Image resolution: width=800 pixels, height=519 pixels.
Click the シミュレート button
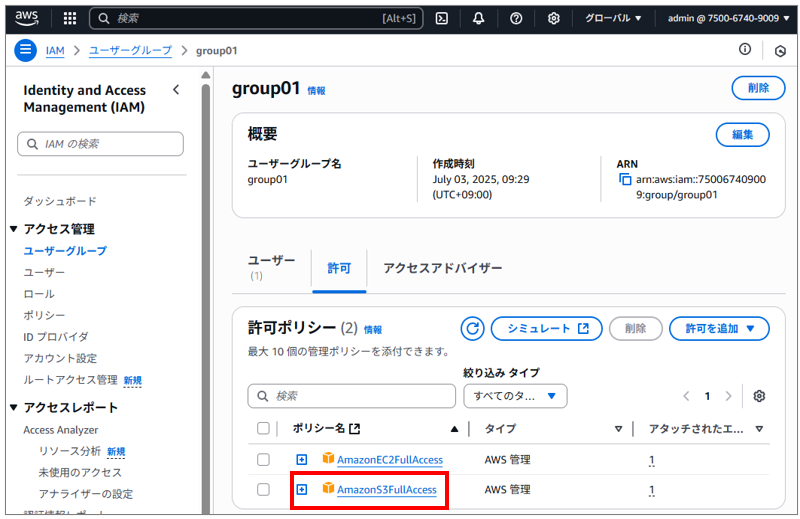tap(546, 329)
